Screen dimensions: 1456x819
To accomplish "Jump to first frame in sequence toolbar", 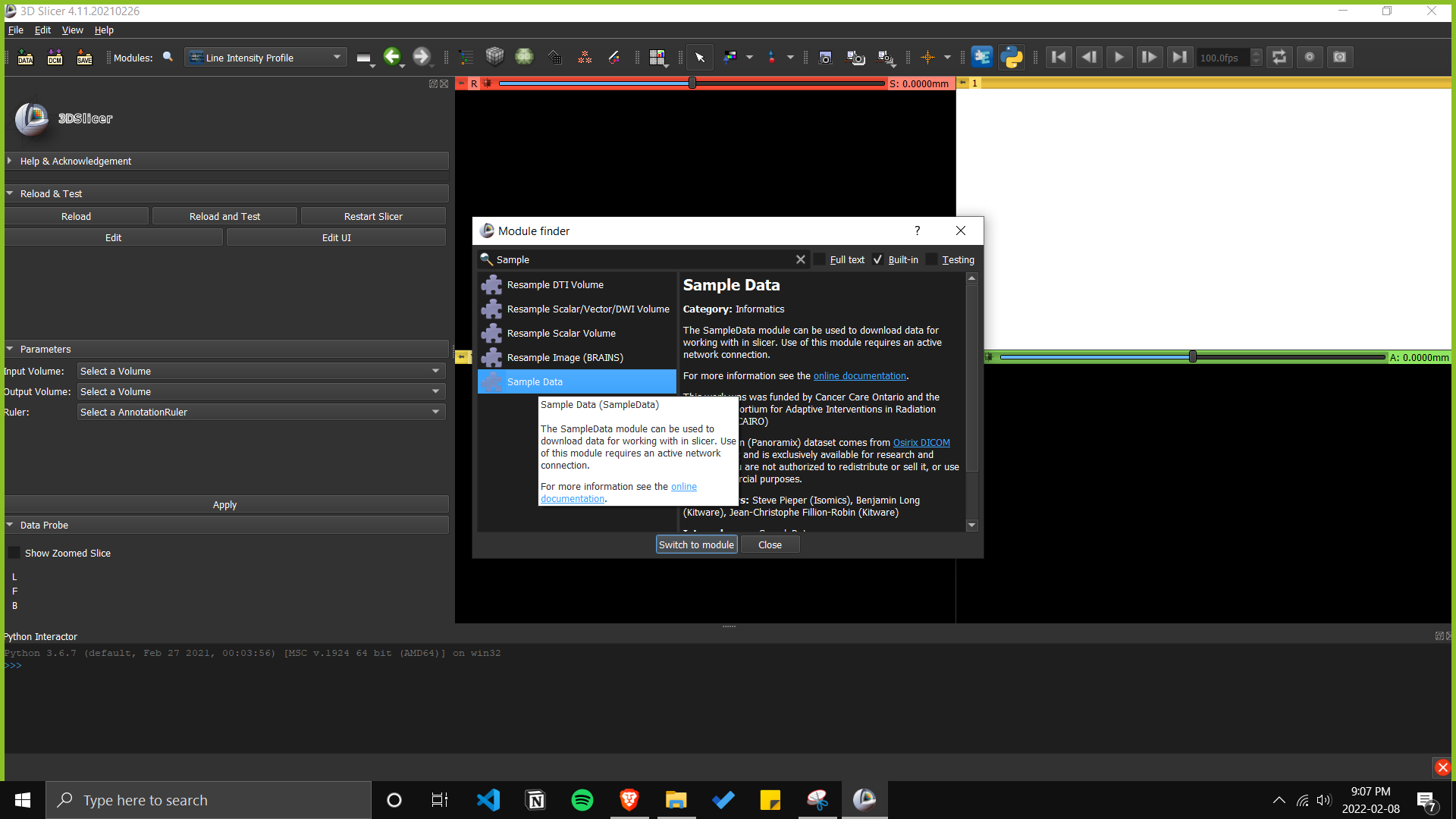I will click(x=1059, y=57).
